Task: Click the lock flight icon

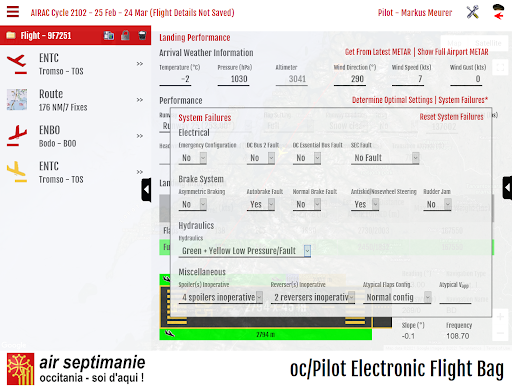Action: tap(125, 35)
